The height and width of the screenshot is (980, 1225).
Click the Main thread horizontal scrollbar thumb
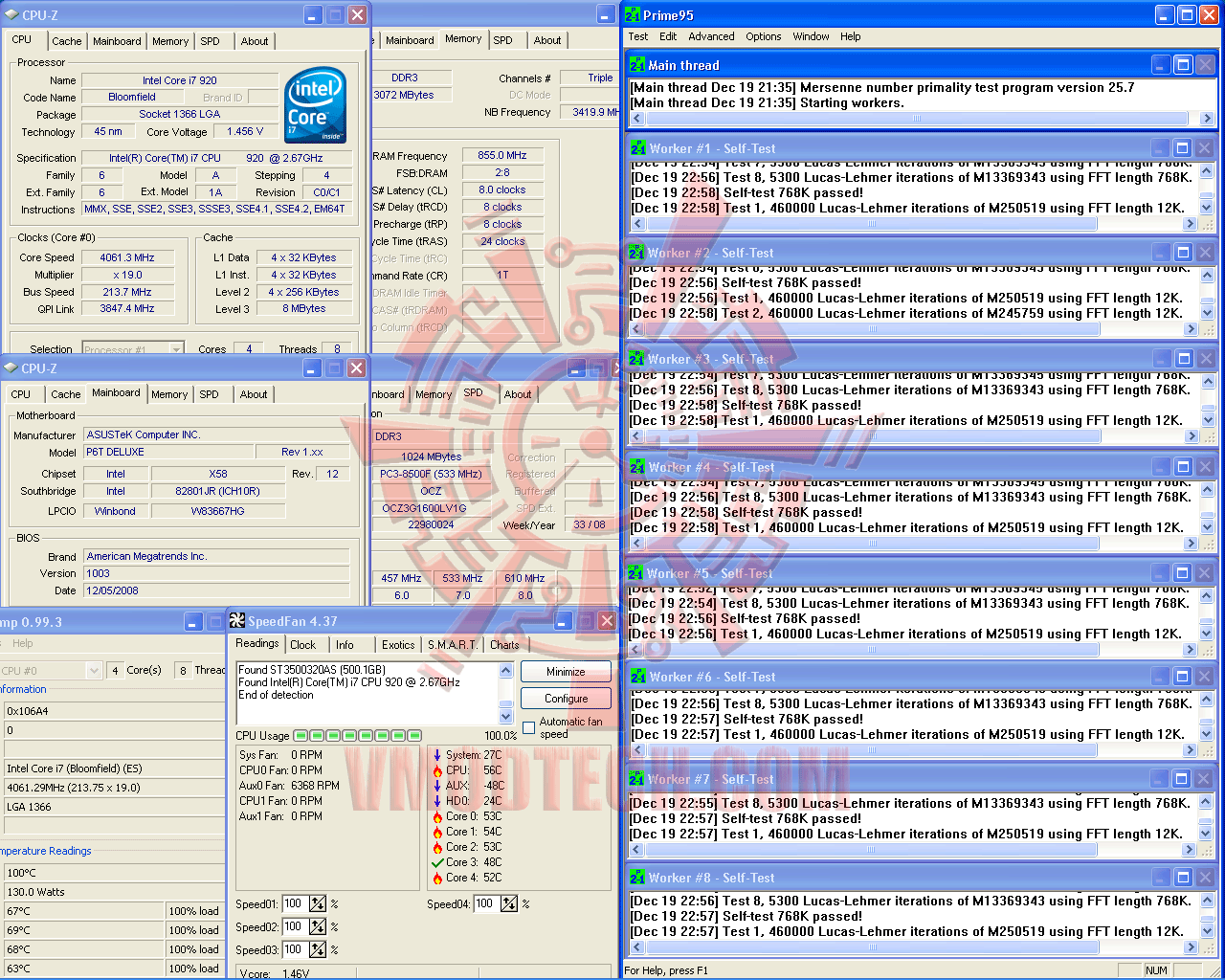point(916,119)
